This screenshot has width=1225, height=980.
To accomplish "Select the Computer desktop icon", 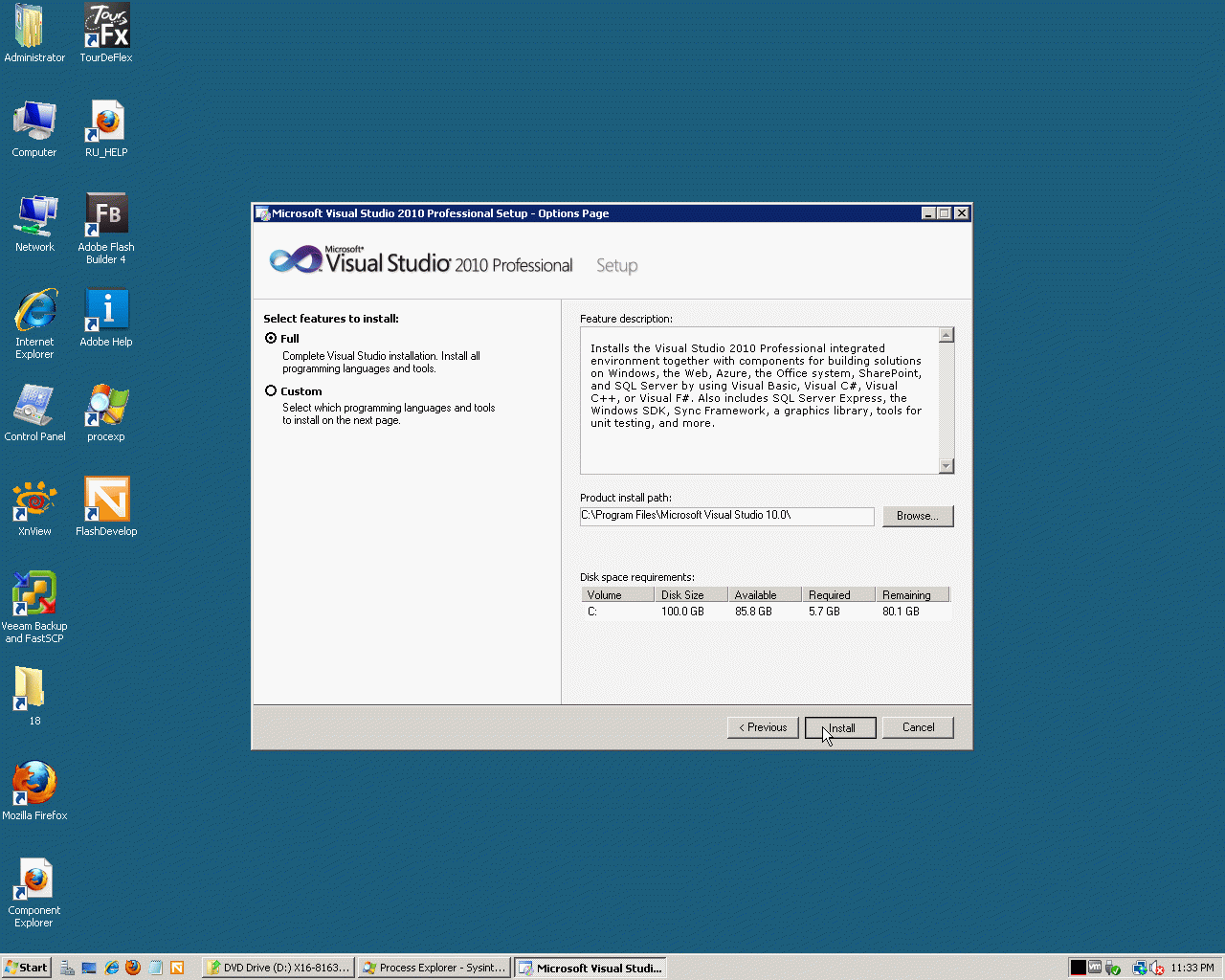I will pyautogui.click(x=34, y=128).
